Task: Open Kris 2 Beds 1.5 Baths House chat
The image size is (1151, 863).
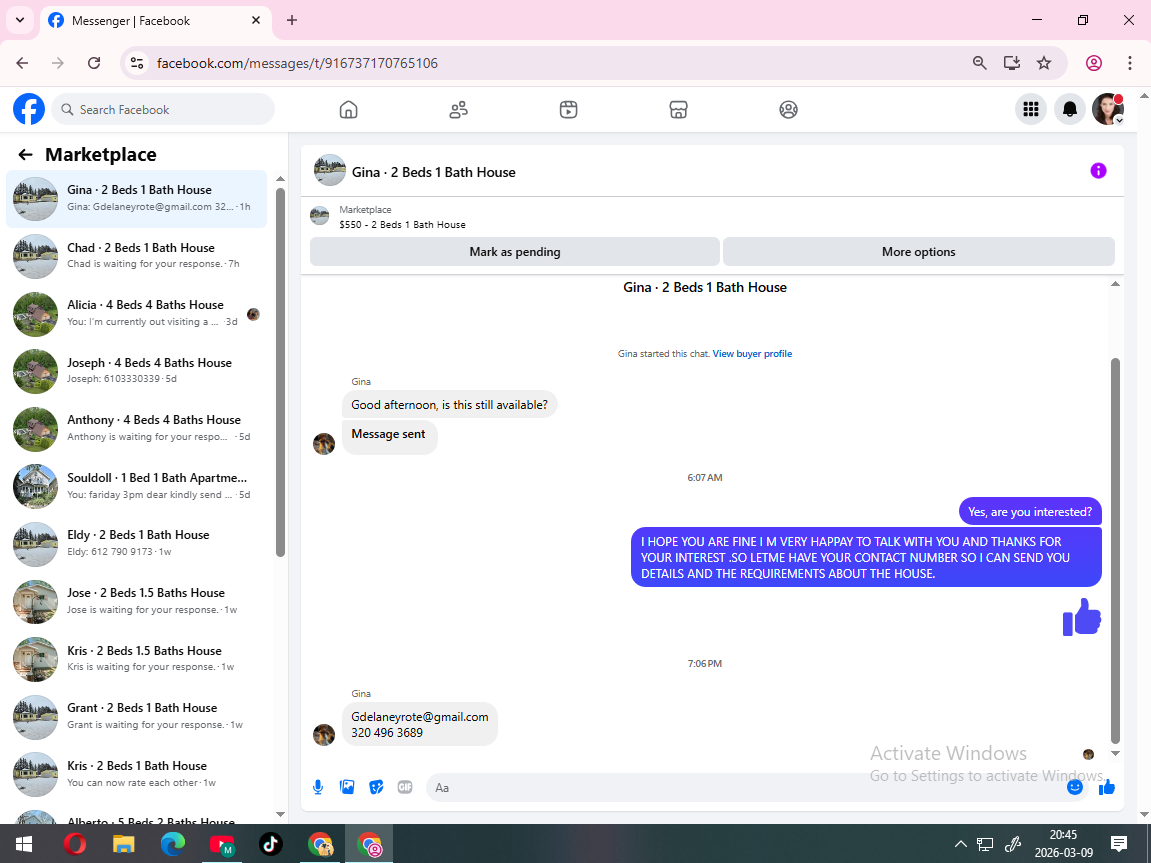Action: pyautogui.click(x=137, y=658)
